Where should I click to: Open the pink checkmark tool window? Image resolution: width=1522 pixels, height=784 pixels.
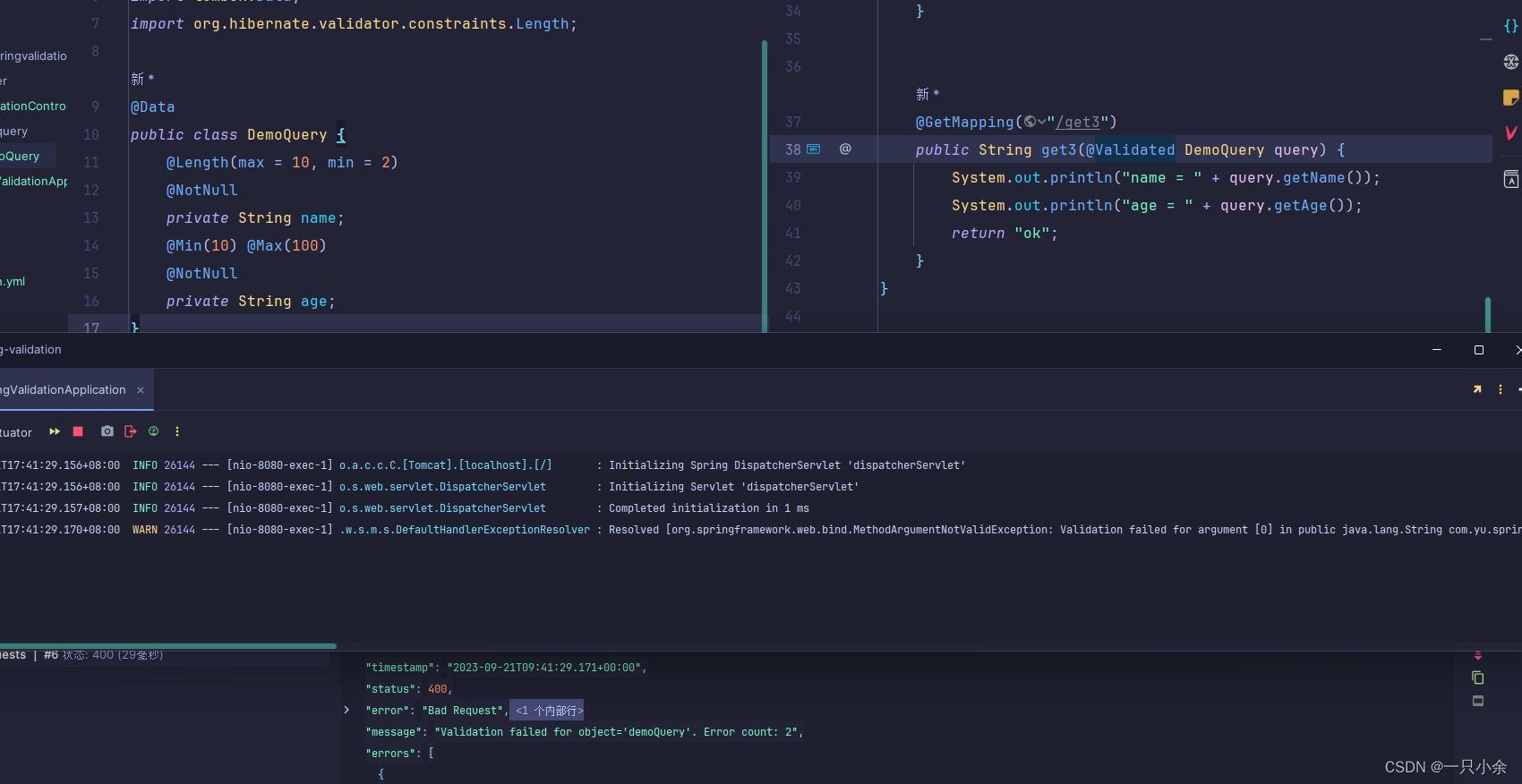click(1510, 133)
